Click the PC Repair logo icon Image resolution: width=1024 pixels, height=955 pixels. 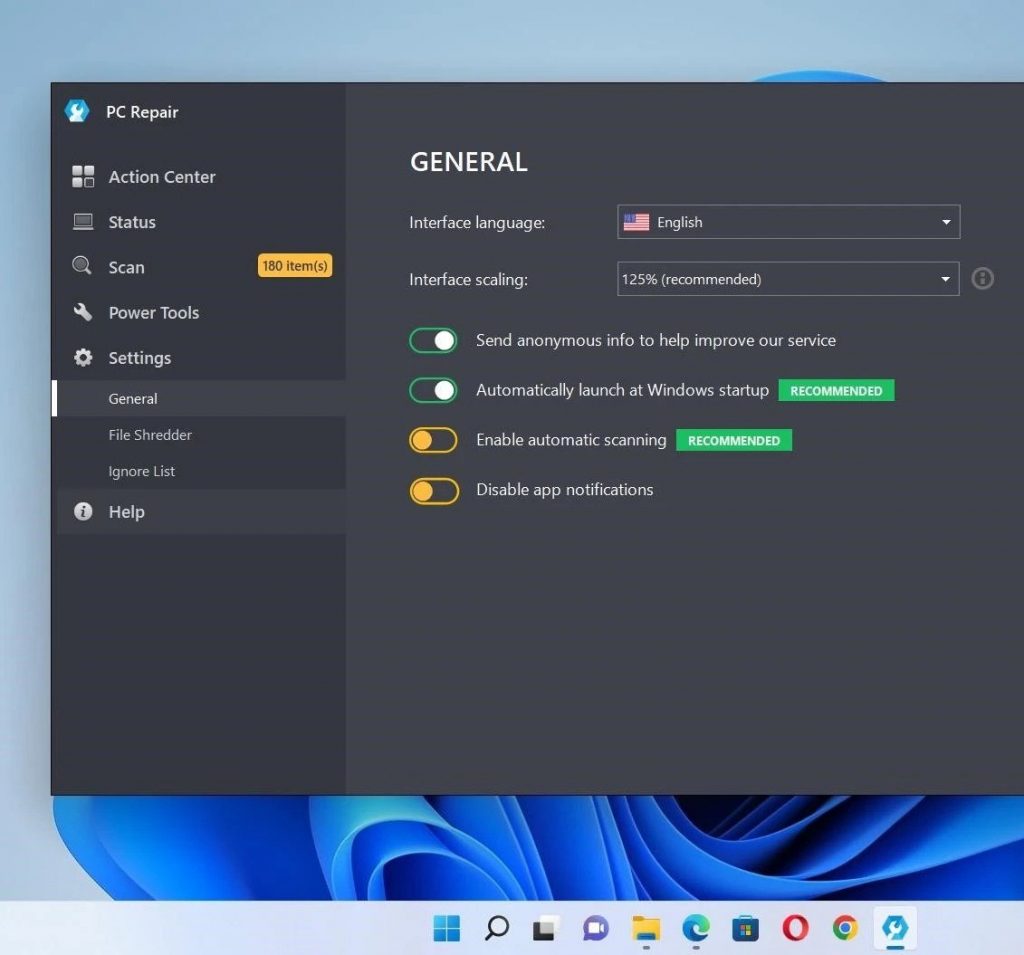[x=78, y=111]
